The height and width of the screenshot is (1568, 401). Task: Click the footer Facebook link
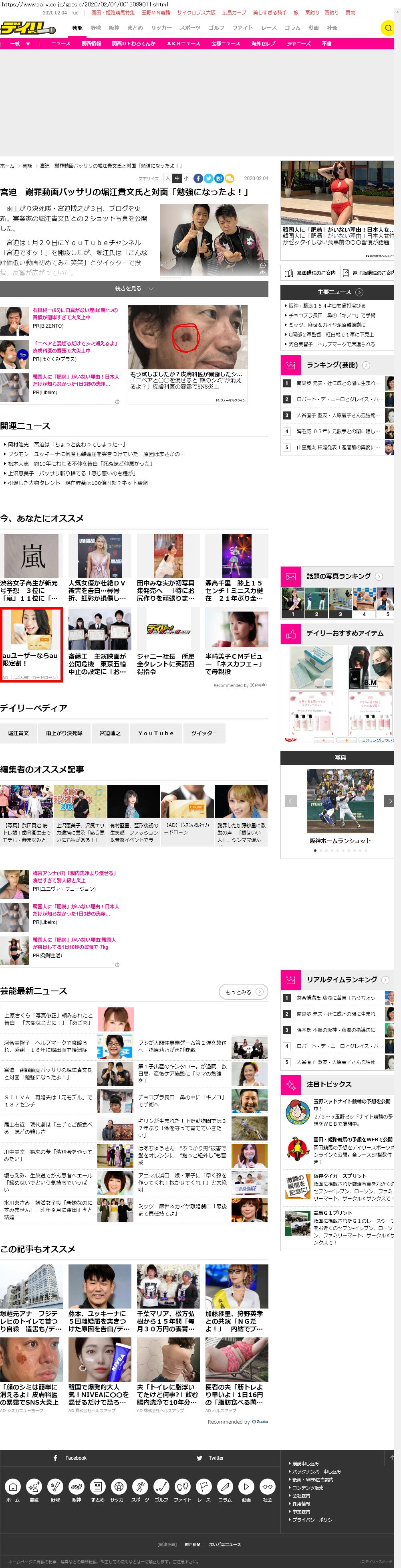tap(70, 1457)
